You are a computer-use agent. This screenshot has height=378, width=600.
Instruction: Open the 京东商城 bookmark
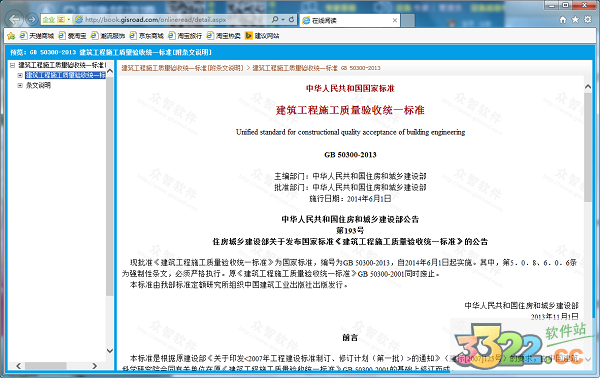[147, 36]
